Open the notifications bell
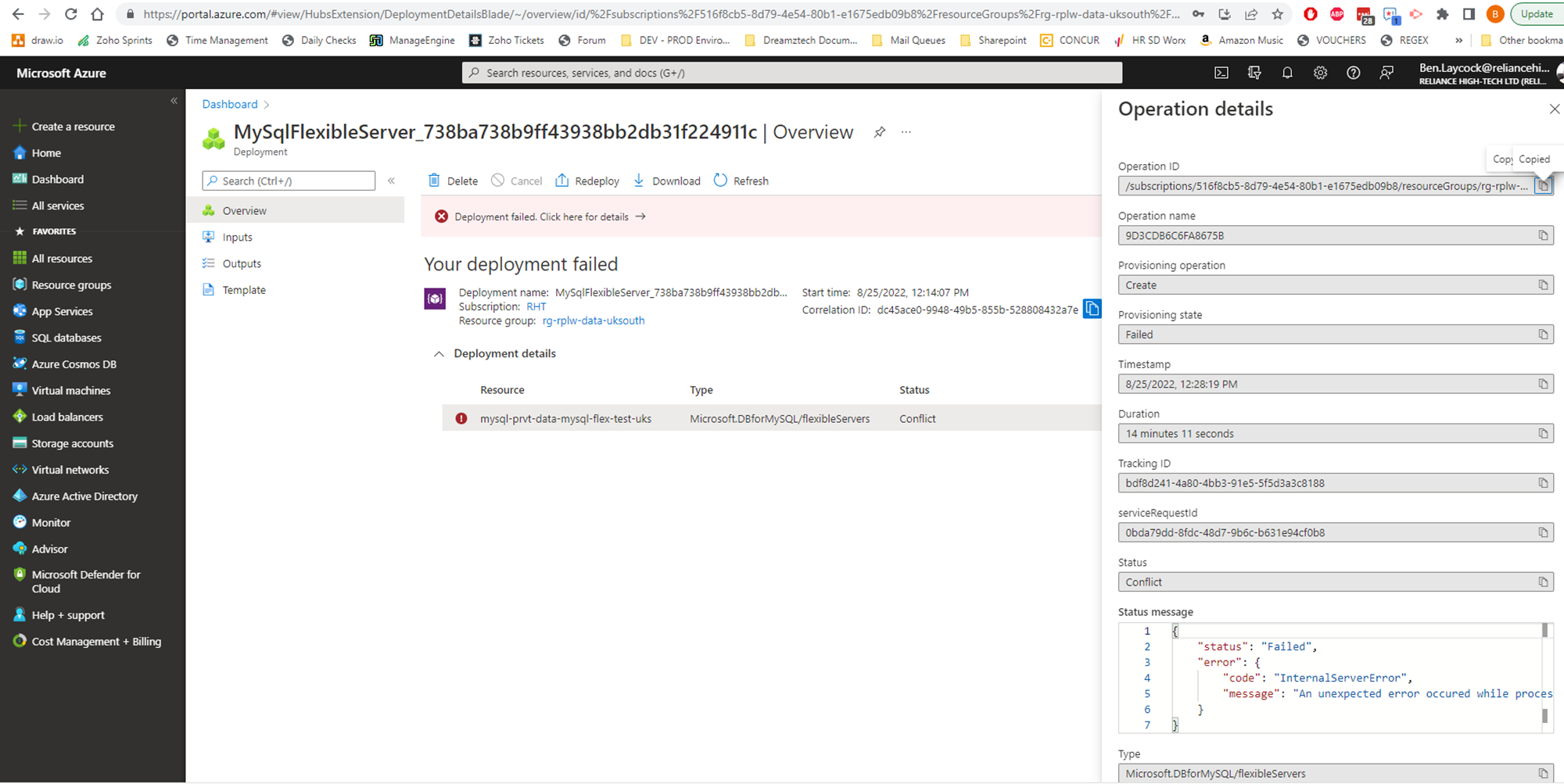 pyautogui.click(x=1287, y=73)
